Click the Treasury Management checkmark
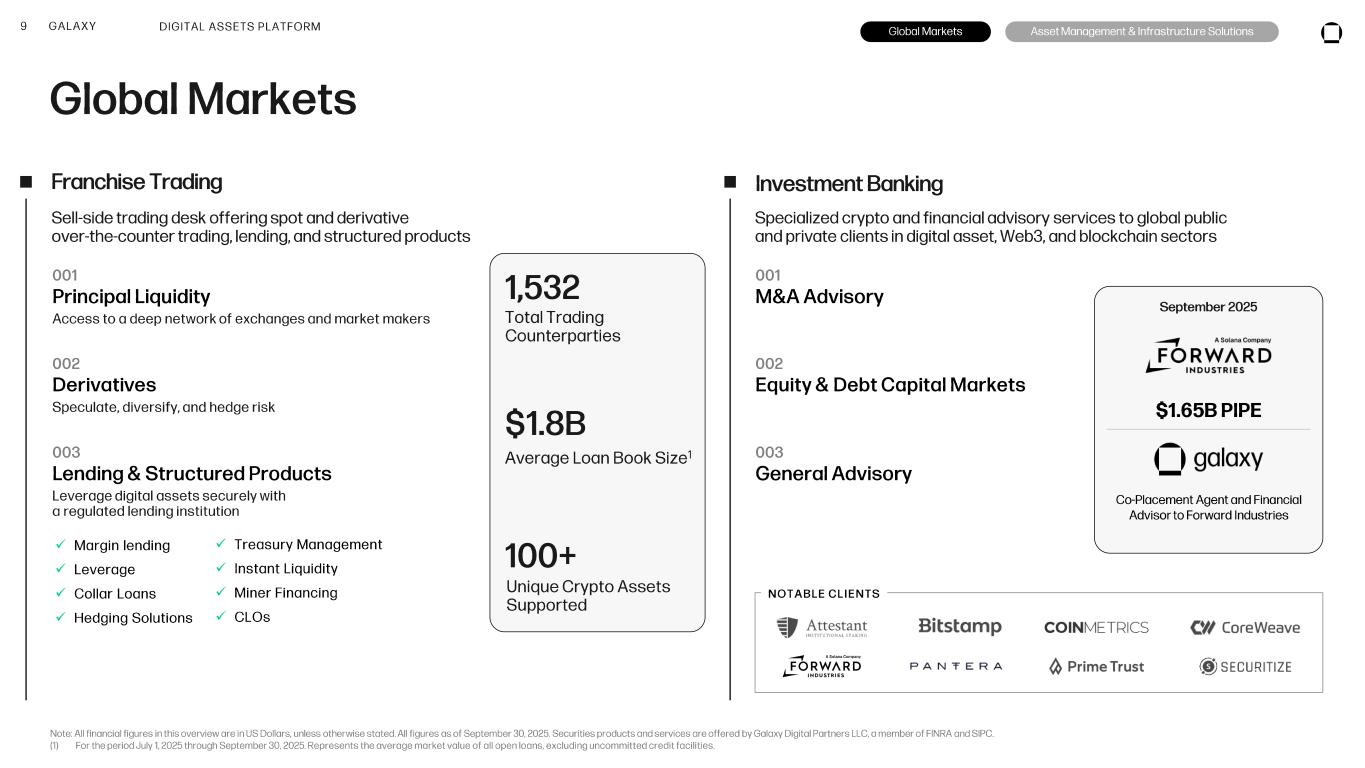1365x768 pixels. tap(221, 544)
